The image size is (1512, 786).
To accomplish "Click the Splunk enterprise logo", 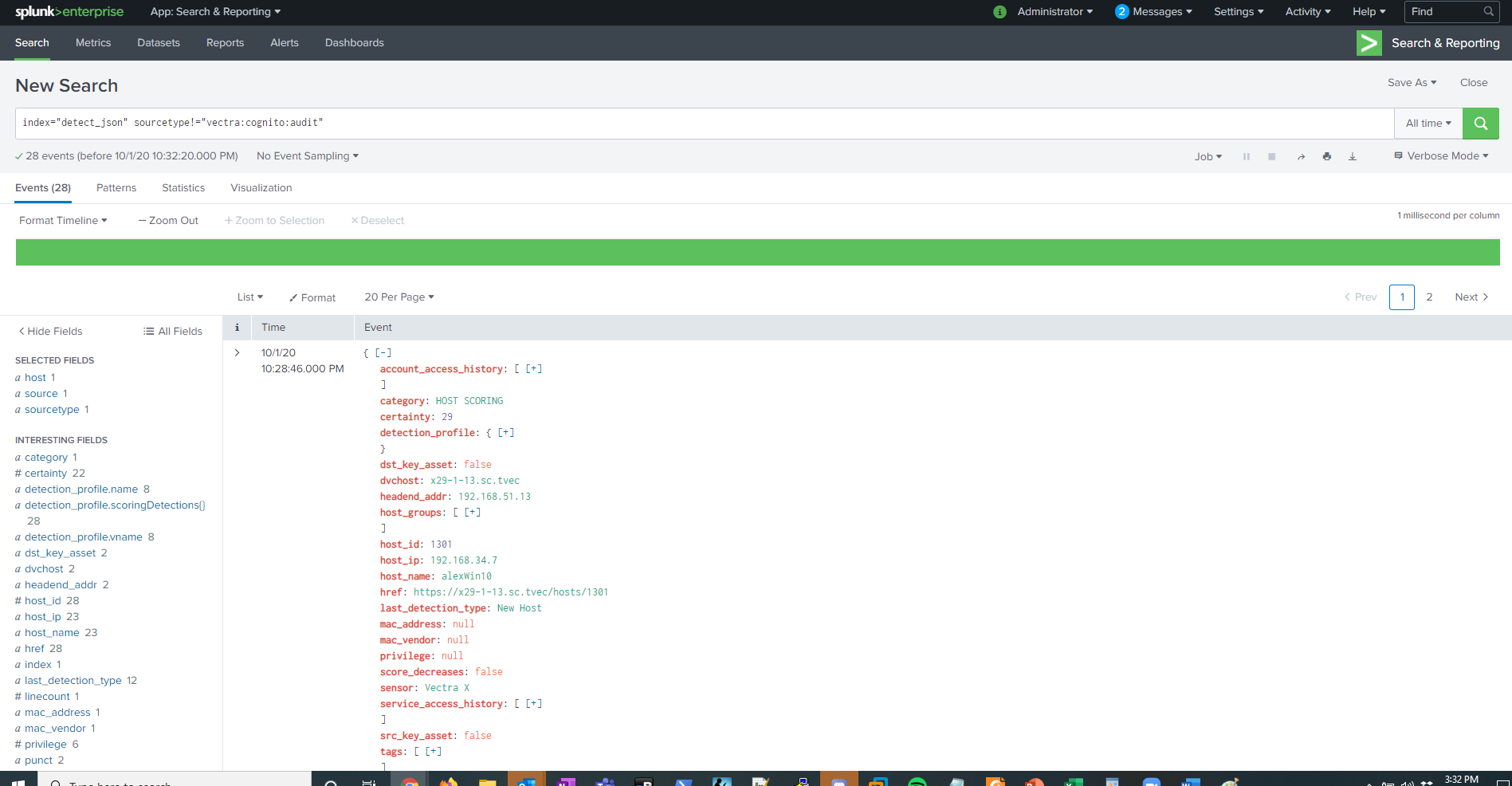I will pyautogui.click(x=69, y=12).
